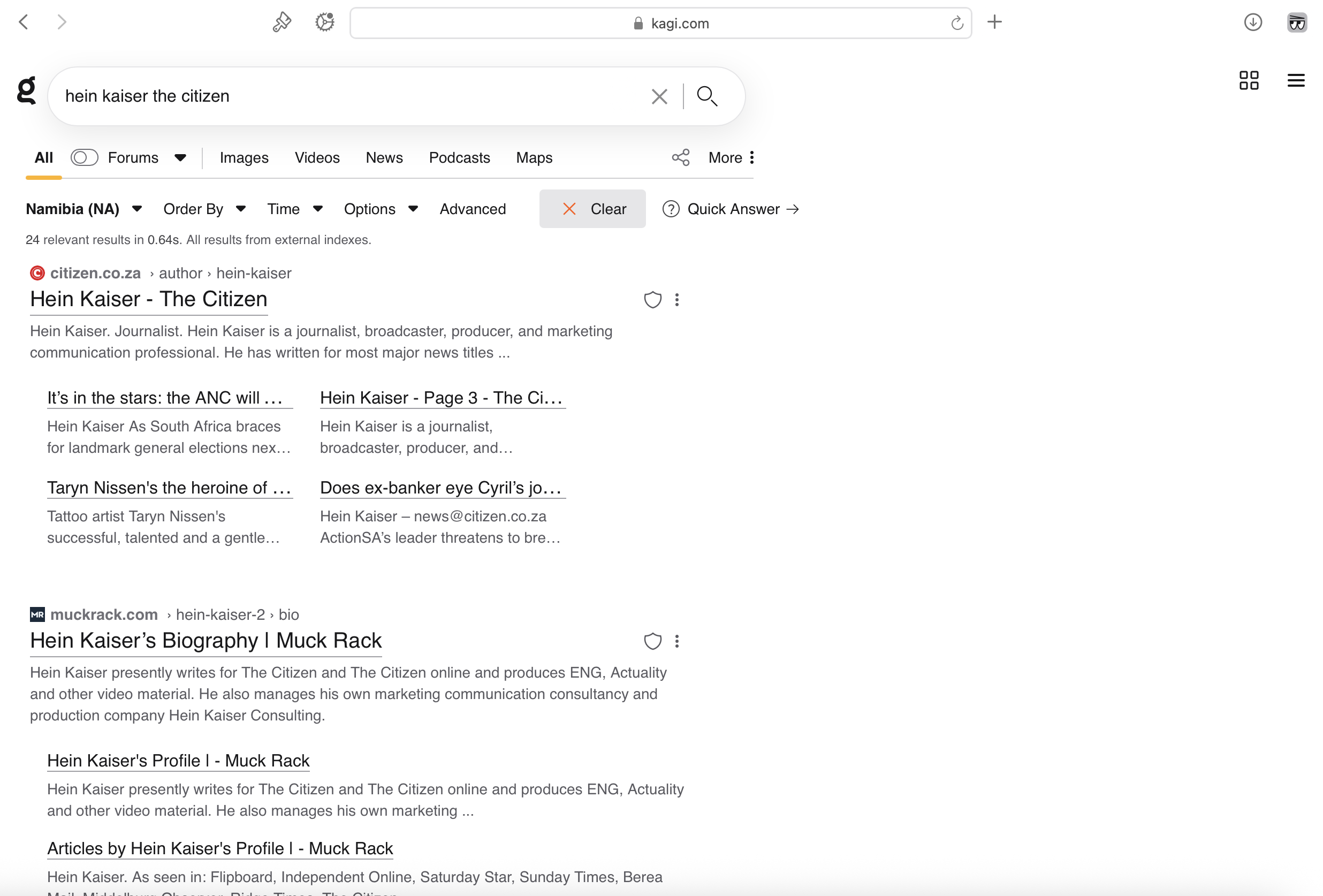
Task: Click the Kagi logo home icon
Action: pyautogui.click(x=27, y=91)
